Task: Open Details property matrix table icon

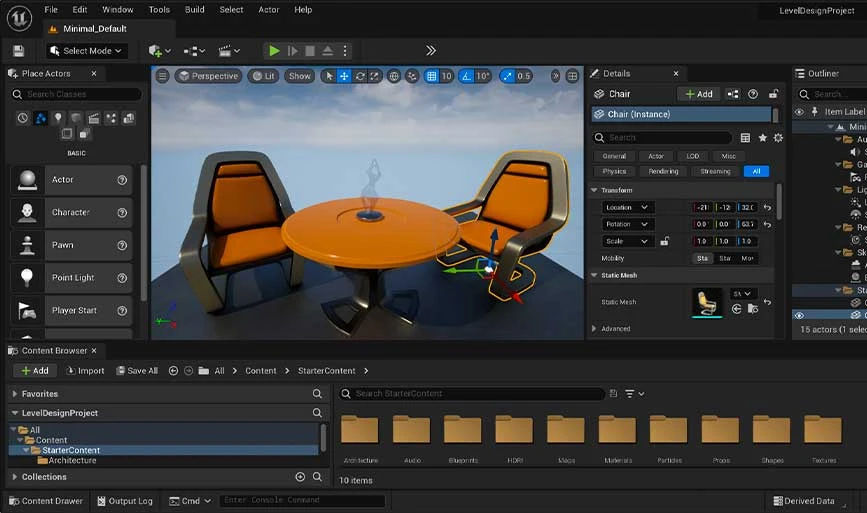Action: [745, 138]
